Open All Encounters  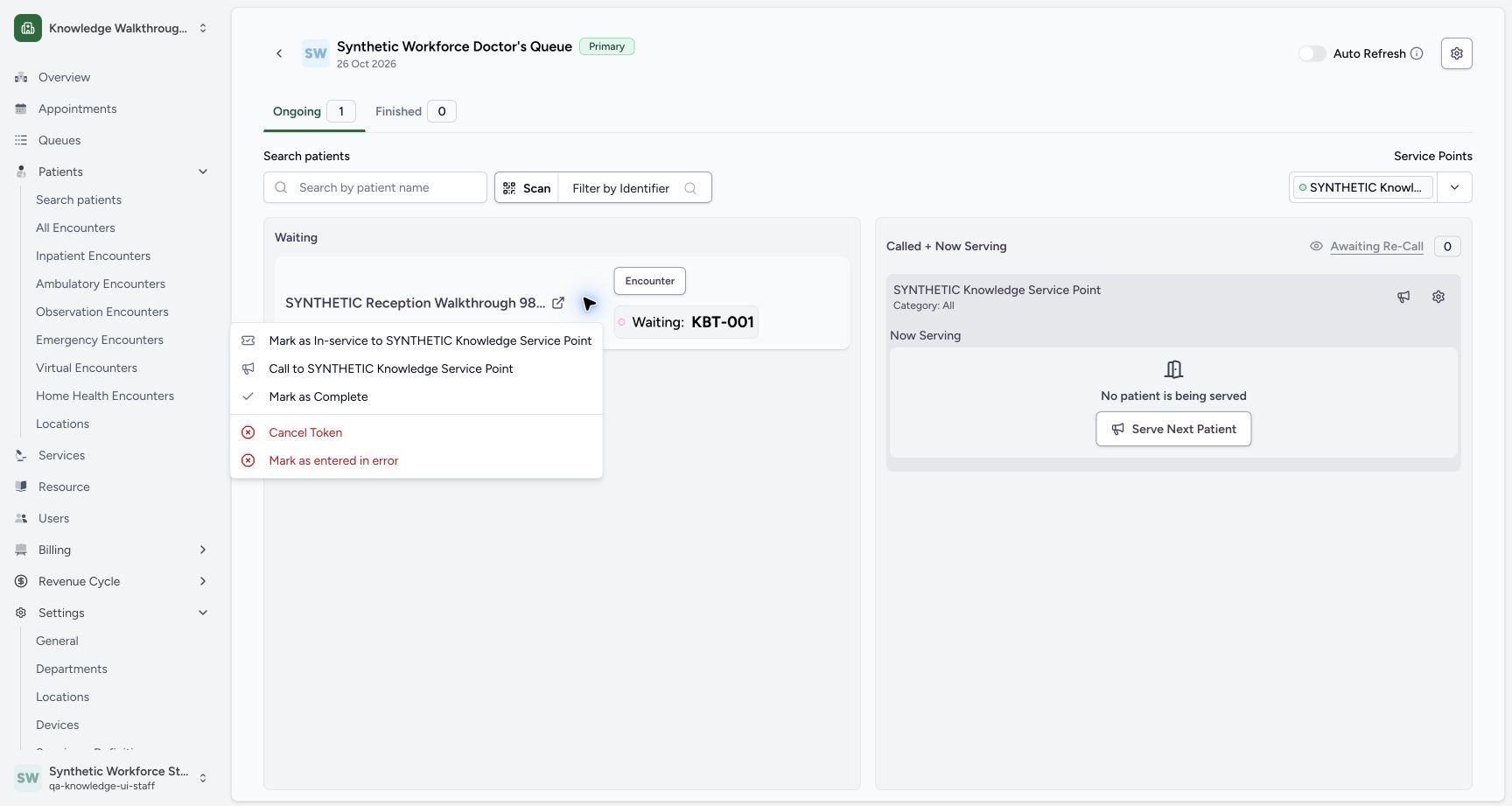click(75, 228)
